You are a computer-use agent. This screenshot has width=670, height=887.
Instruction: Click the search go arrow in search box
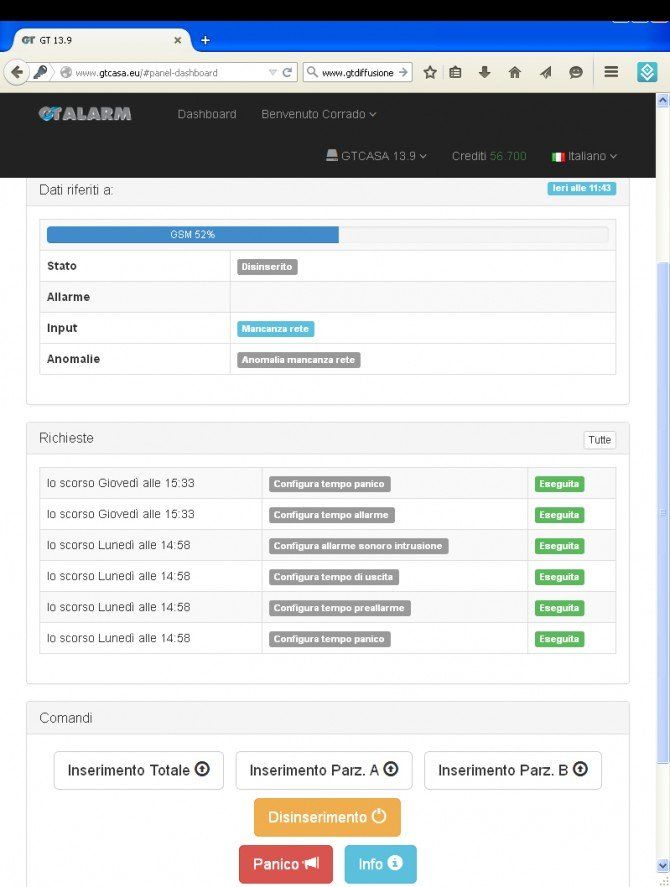(403, 72)
